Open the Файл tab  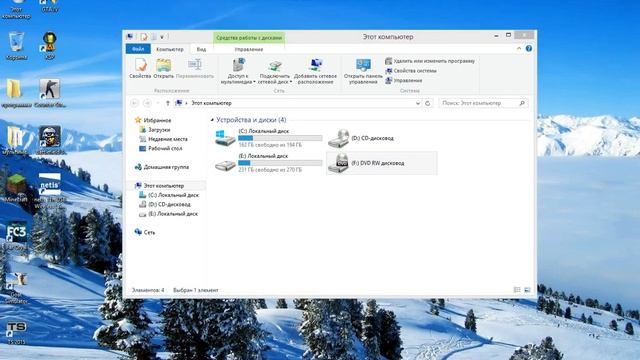pyautogui.click(x=138, y=49)
